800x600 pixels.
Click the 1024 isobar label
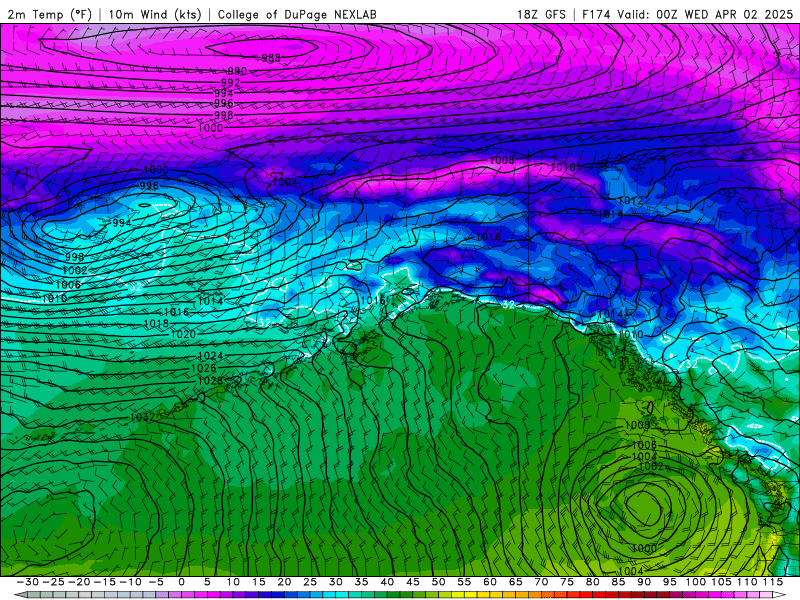click(x=210, y=356)
